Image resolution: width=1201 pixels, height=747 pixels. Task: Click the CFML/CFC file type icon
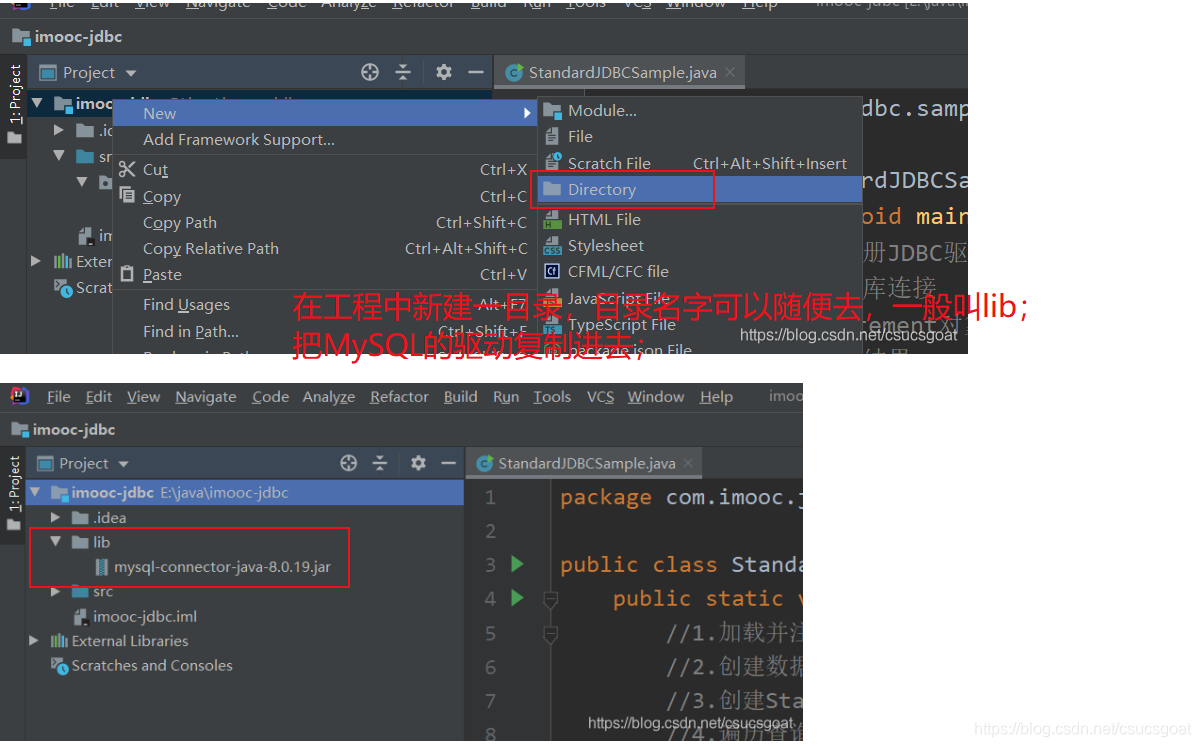[552, 271]
